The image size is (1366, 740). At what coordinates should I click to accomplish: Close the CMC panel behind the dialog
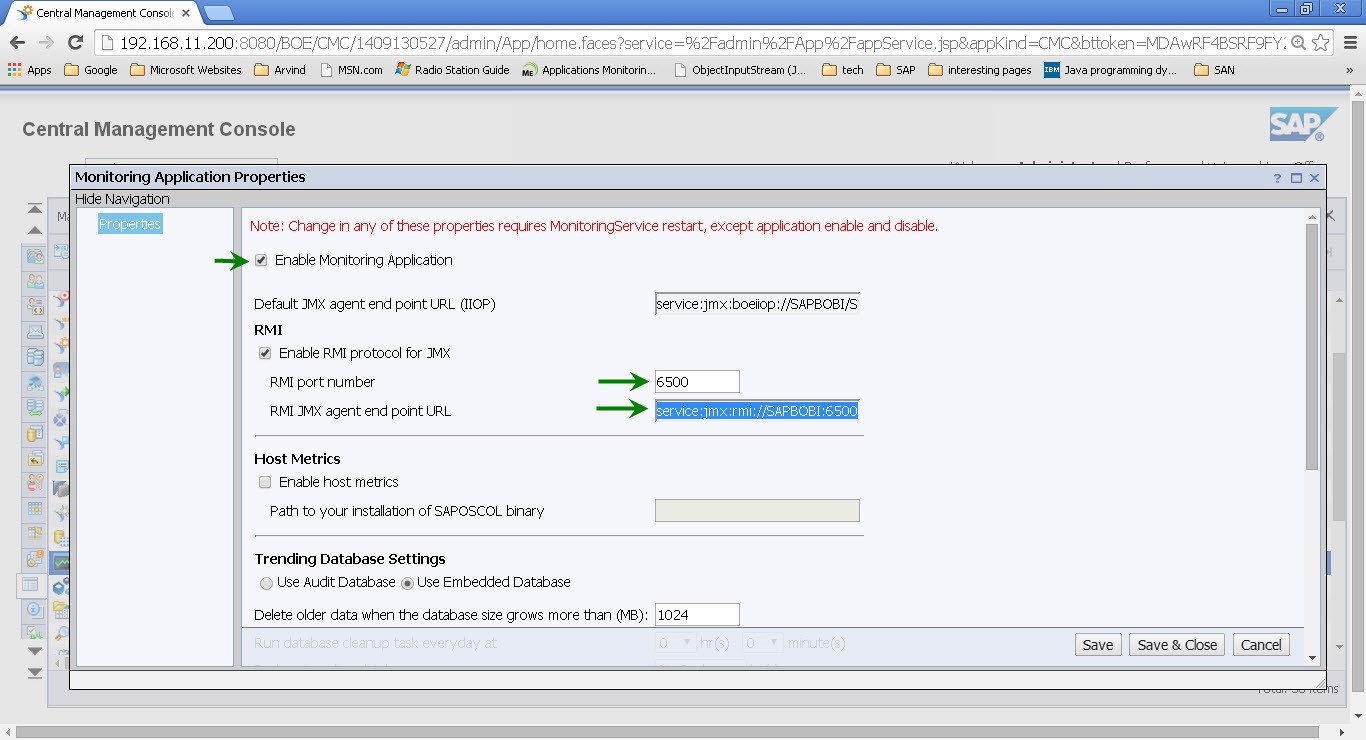point(1331,215)
